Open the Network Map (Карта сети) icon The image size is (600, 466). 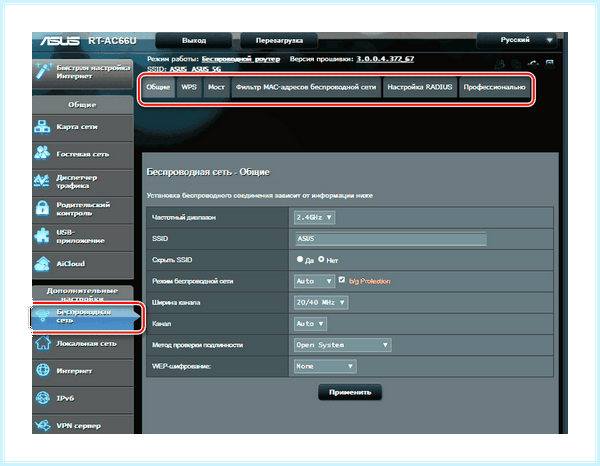(x=42, y=127)
